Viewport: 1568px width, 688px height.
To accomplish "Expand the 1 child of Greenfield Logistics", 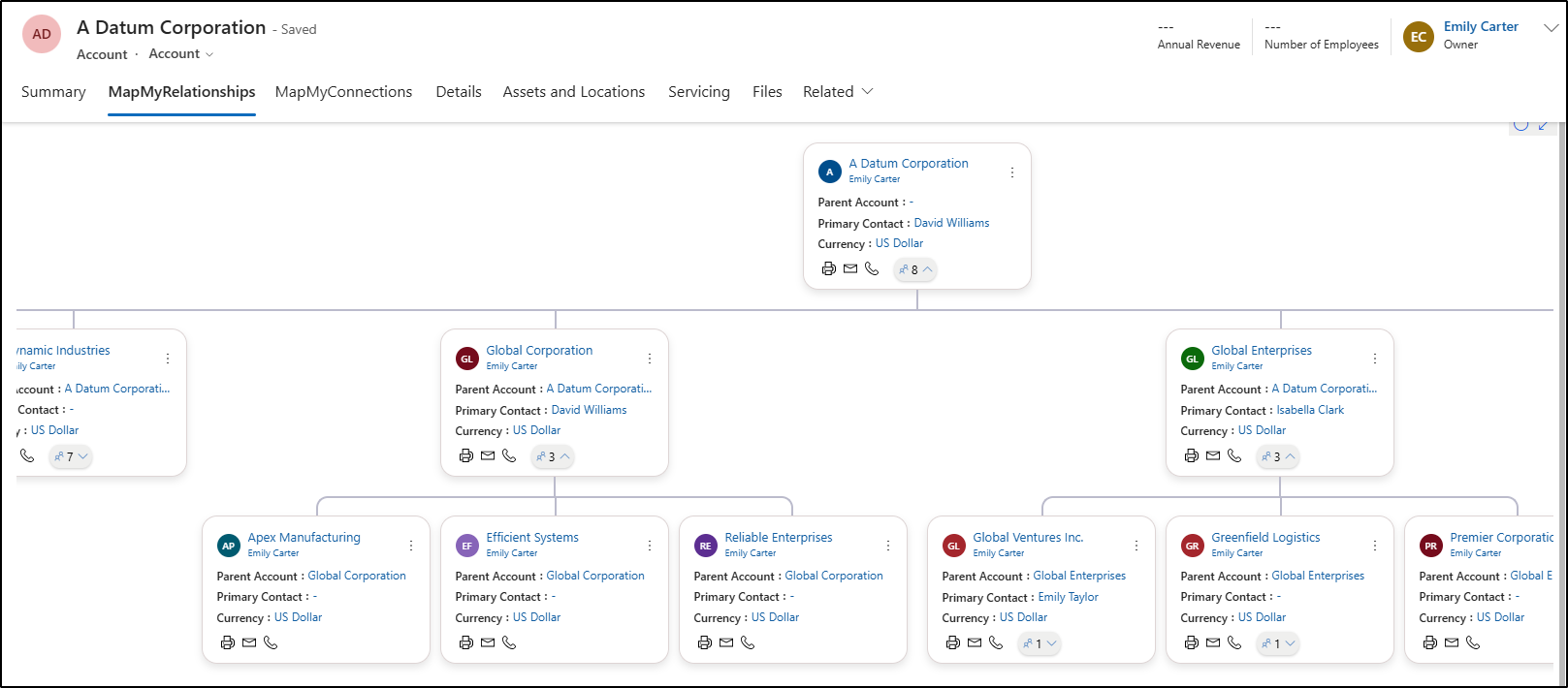I will point(1278,643).
